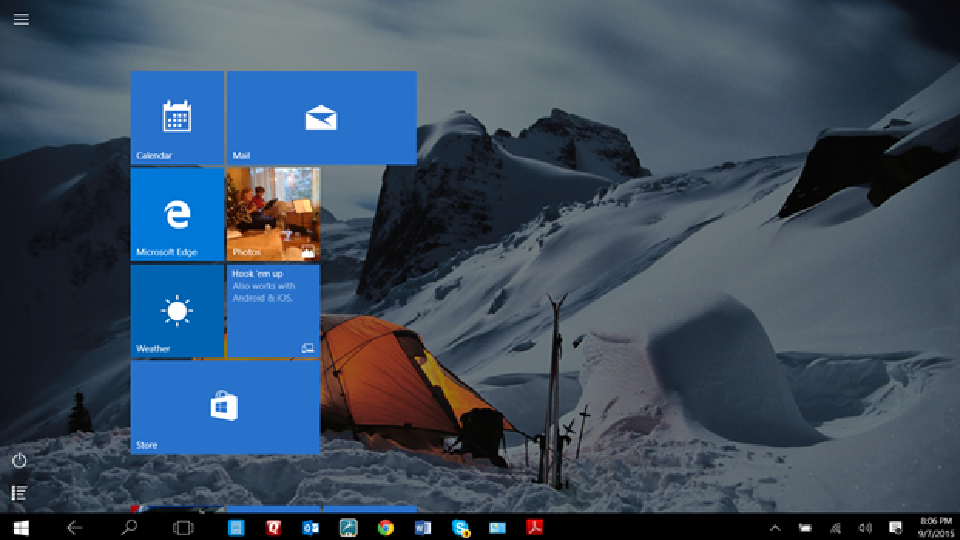The width and height of the screenshot is (960, 540).
Task: Click the Windows Start button
Action: (x=20, y=527)
